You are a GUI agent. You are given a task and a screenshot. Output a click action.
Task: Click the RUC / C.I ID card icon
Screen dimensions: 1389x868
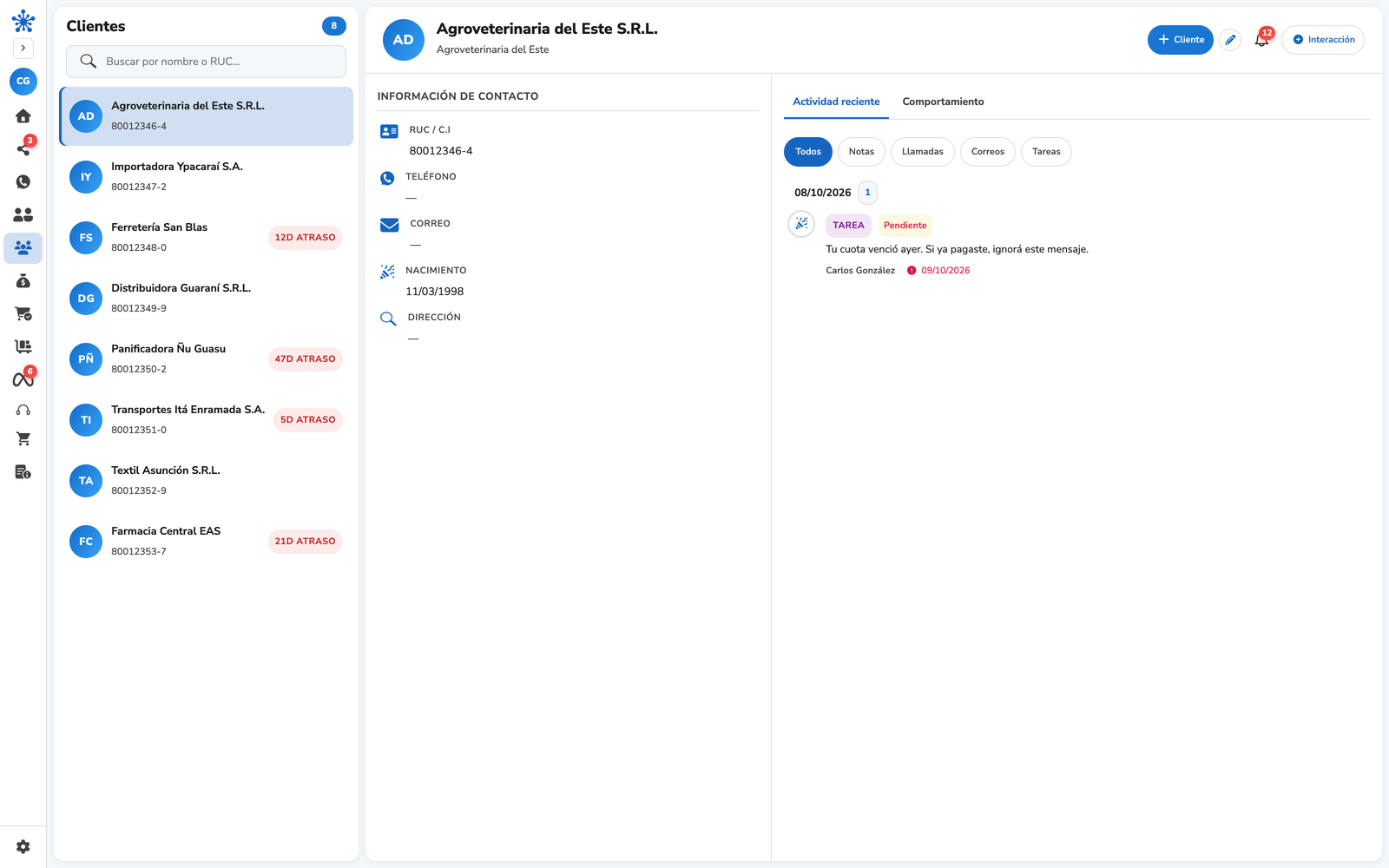click(x=390, y=131)
